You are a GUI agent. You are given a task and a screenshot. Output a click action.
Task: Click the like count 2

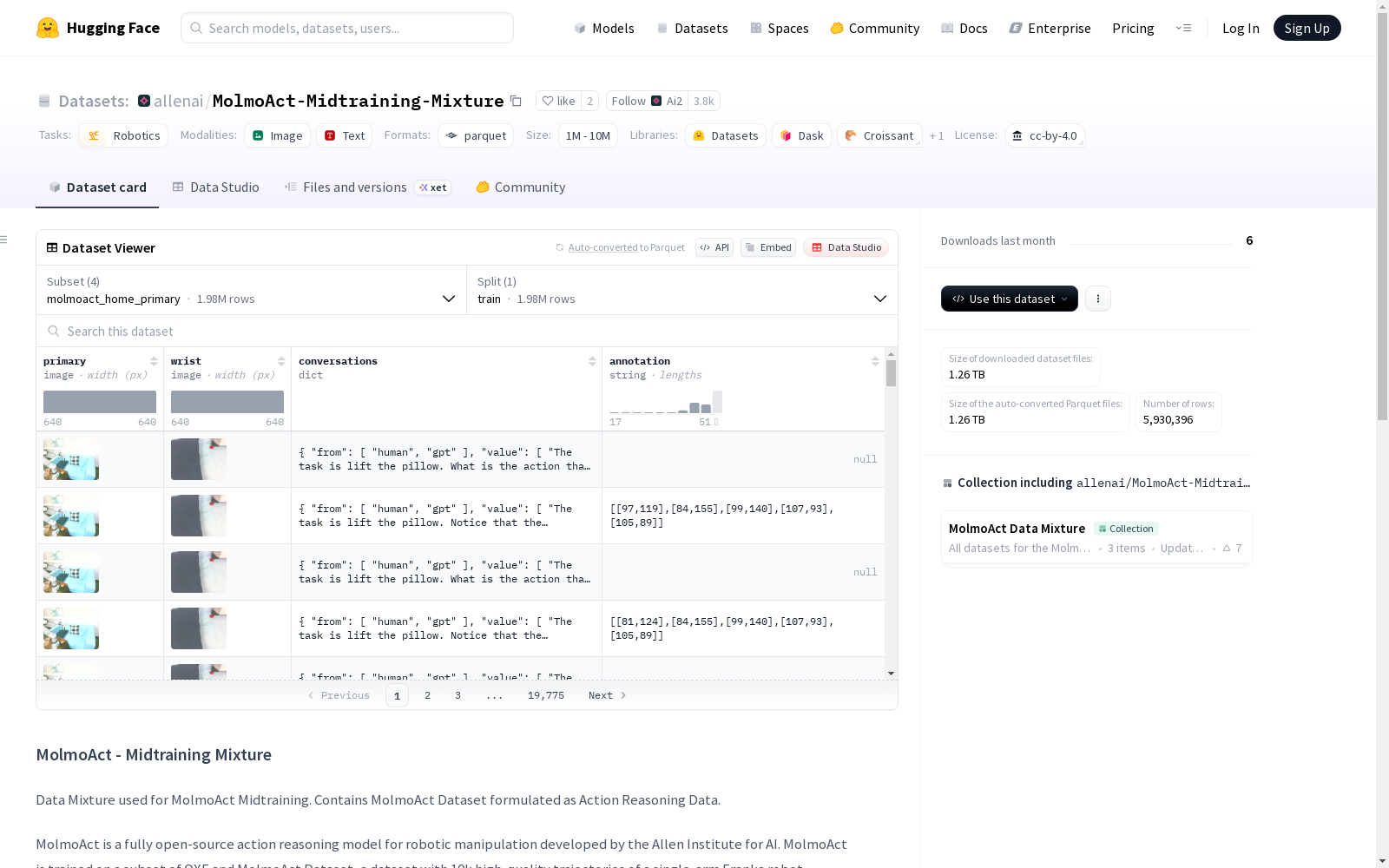[590, 101]
